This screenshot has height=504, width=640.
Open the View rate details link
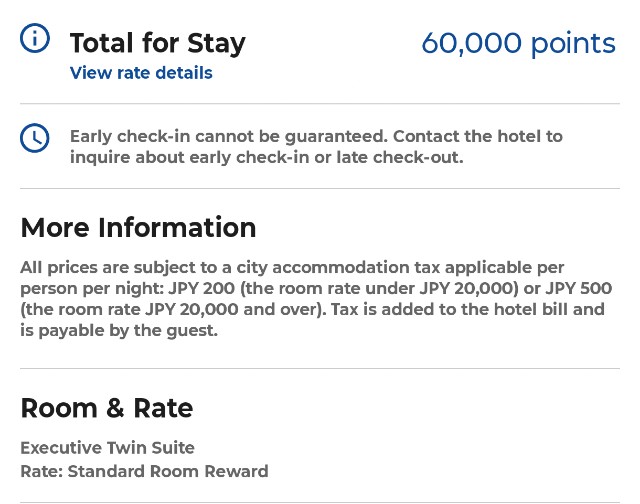coord(141,73)
